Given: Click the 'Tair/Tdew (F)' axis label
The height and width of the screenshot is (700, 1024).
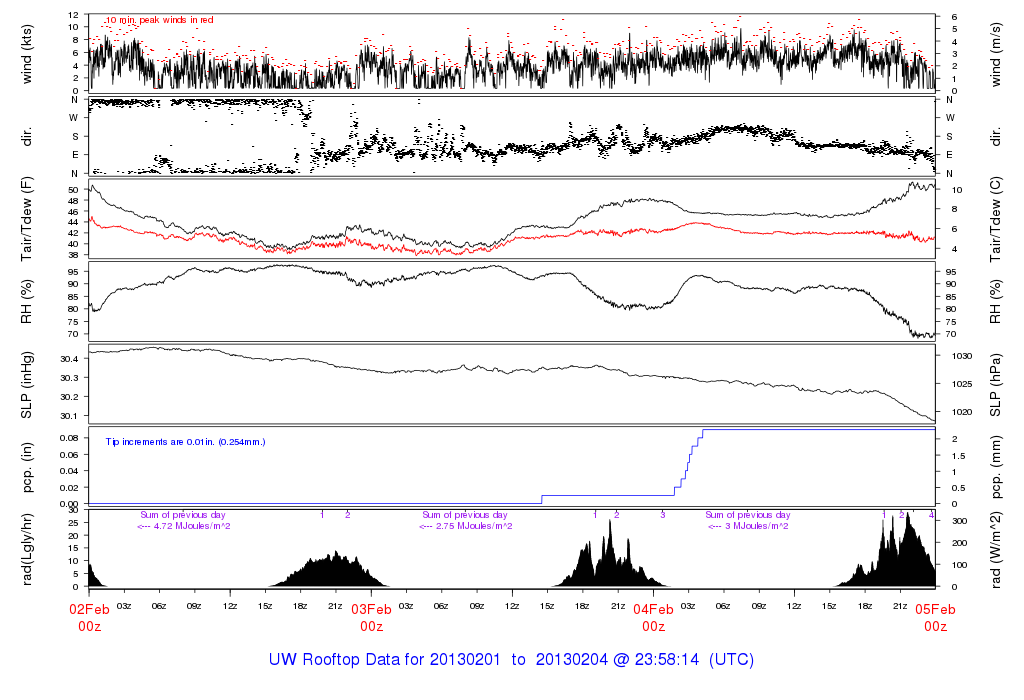Looking at the screenshot, I should (x=27, y=219).
